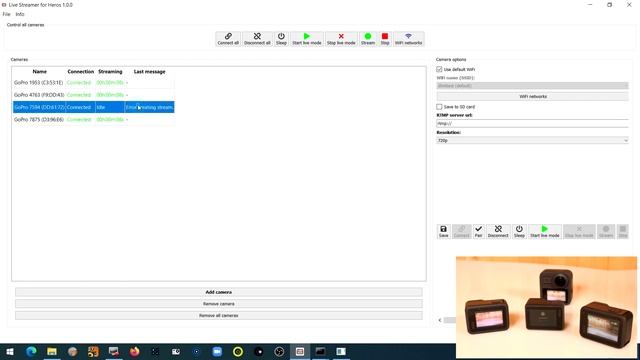Click the greyed Stop live mode button in camera options
Viewport: 640px width, 360px height.
[579, 231]
